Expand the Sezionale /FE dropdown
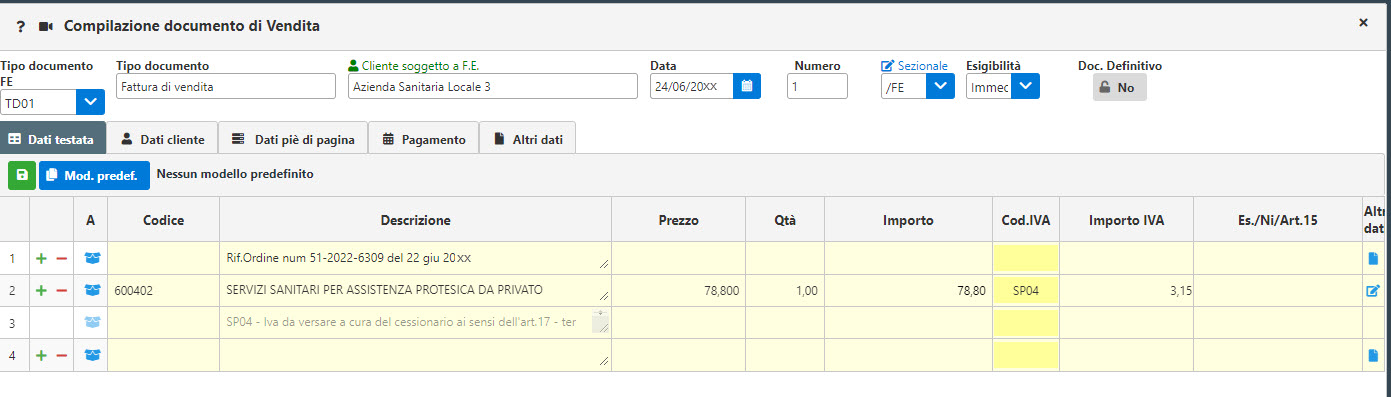Viewport: 1391px width, 397px height. (x=941, y=87)
